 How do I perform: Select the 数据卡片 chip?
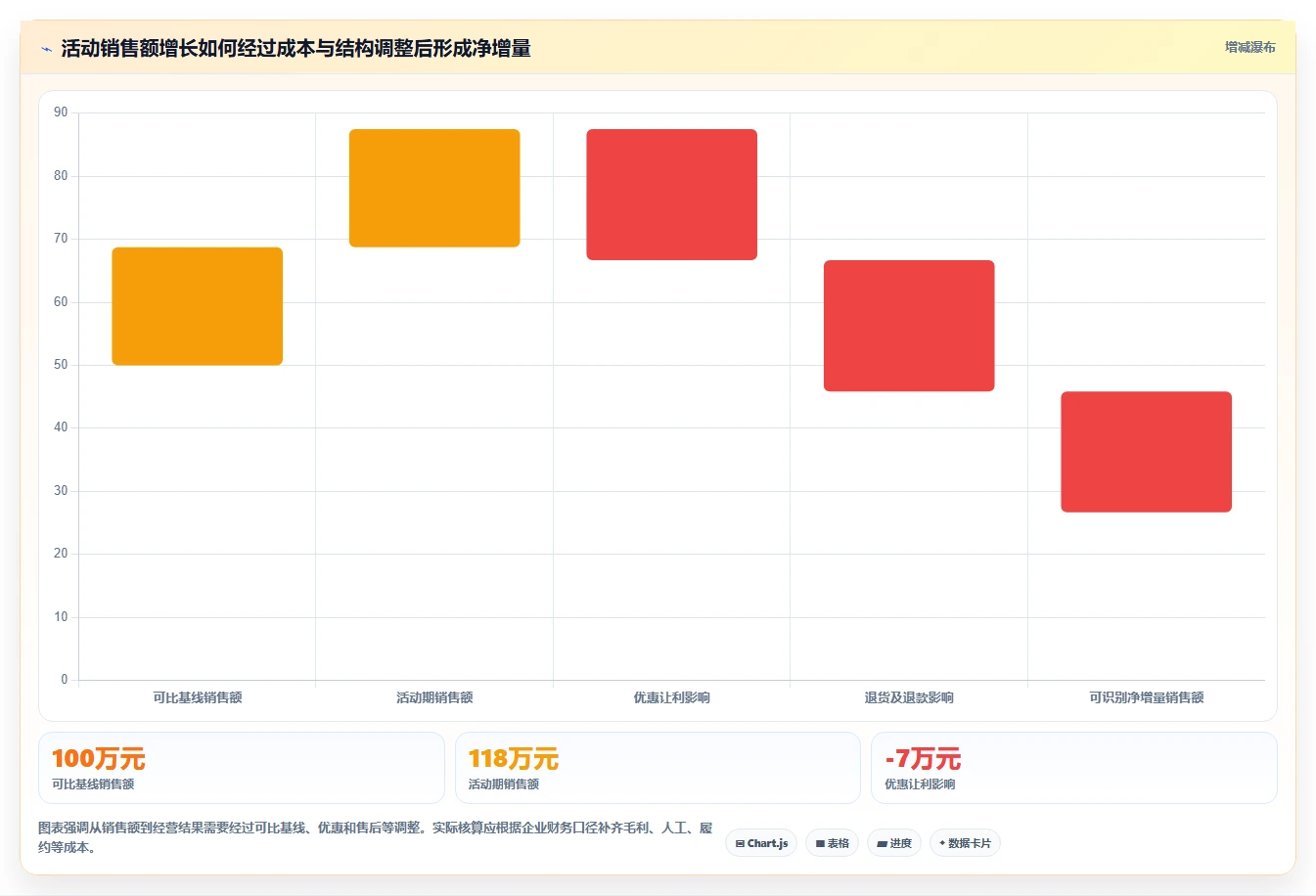(965, 843)
